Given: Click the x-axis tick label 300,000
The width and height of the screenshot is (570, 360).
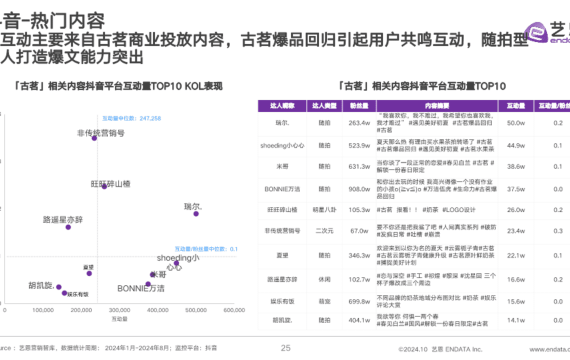Looking at the screenshot, I should pos(120,310).
